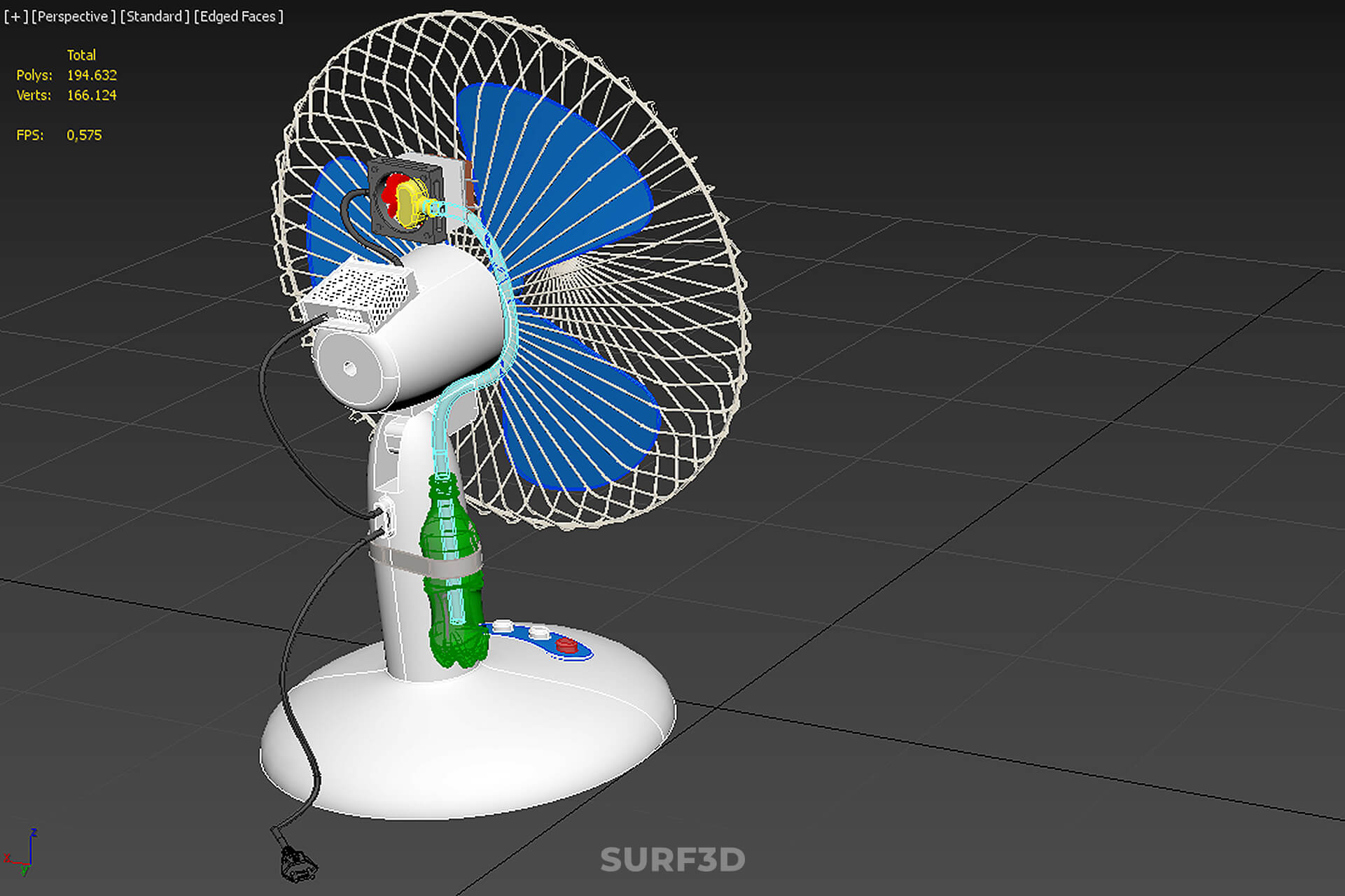Open the [Edged Faces] per-view preference menu
The height and width of the screenshot is (896, 1345).
pos(238,16)
